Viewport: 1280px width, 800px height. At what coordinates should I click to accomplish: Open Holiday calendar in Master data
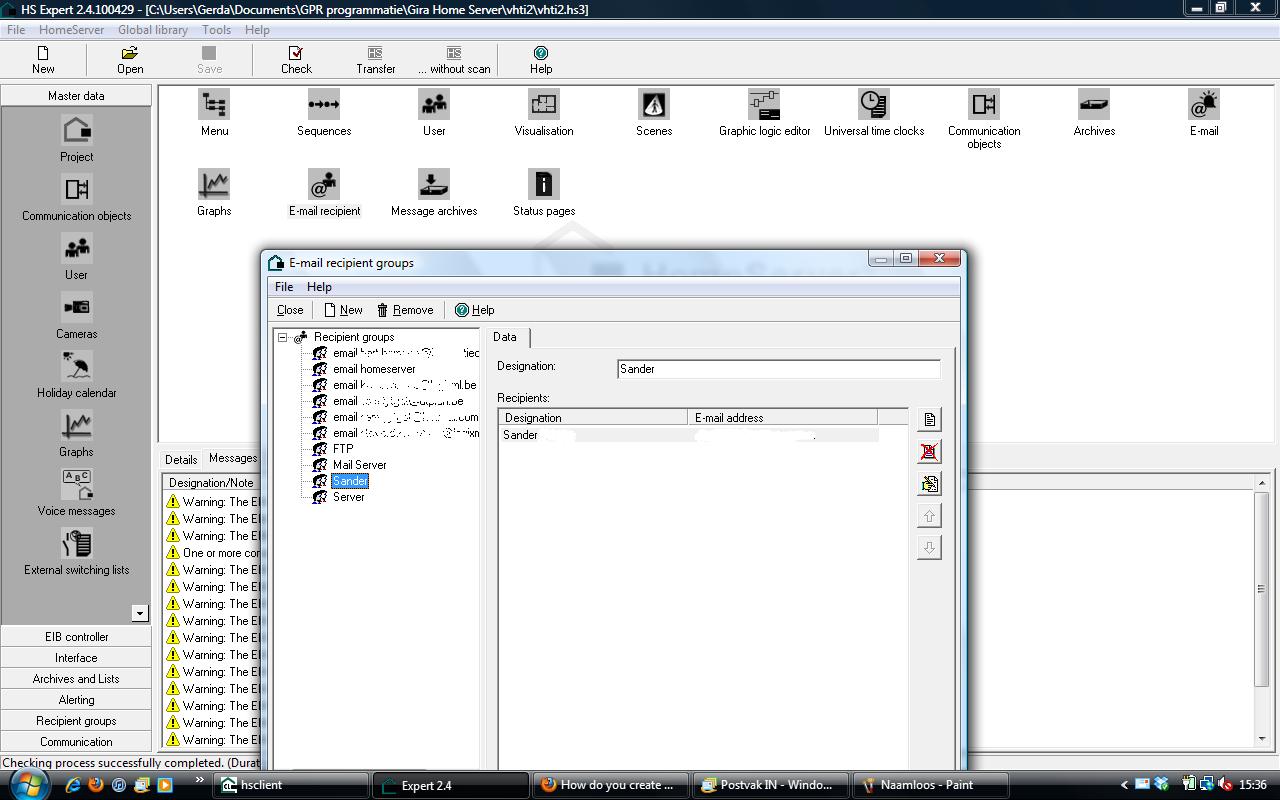point(77,376)
